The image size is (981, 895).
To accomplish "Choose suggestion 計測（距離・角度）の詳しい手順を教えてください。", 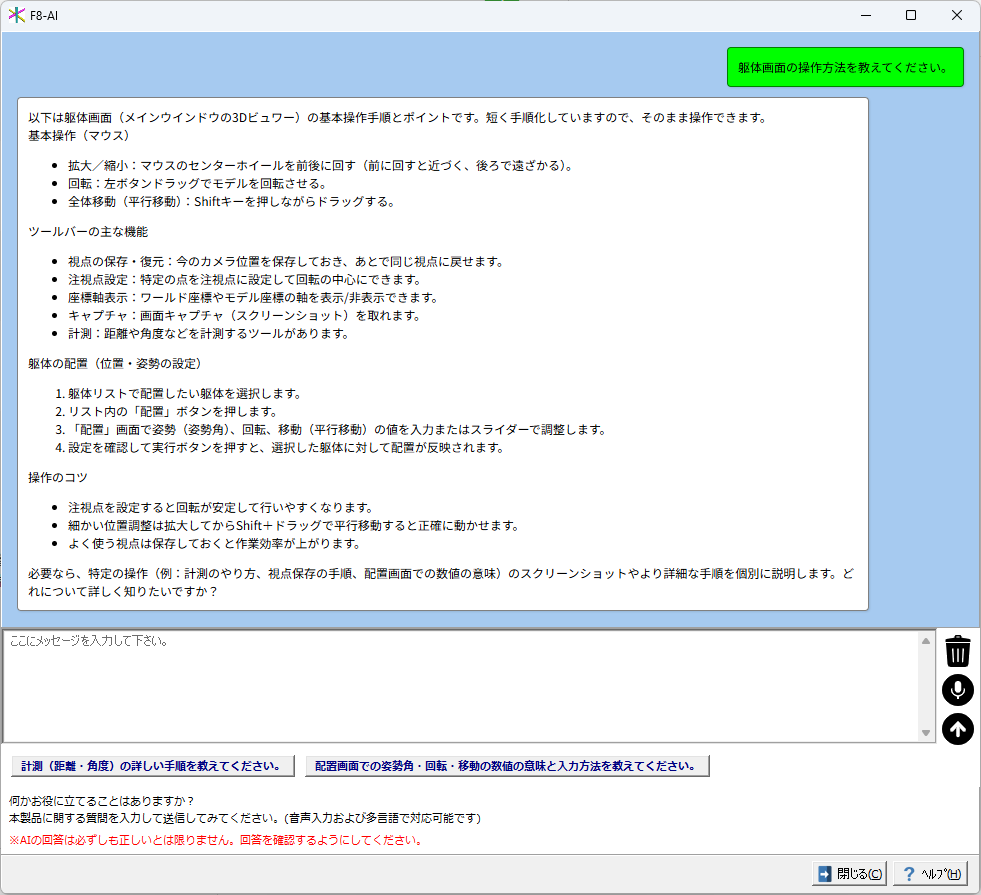I will click(x=153, y=766).
